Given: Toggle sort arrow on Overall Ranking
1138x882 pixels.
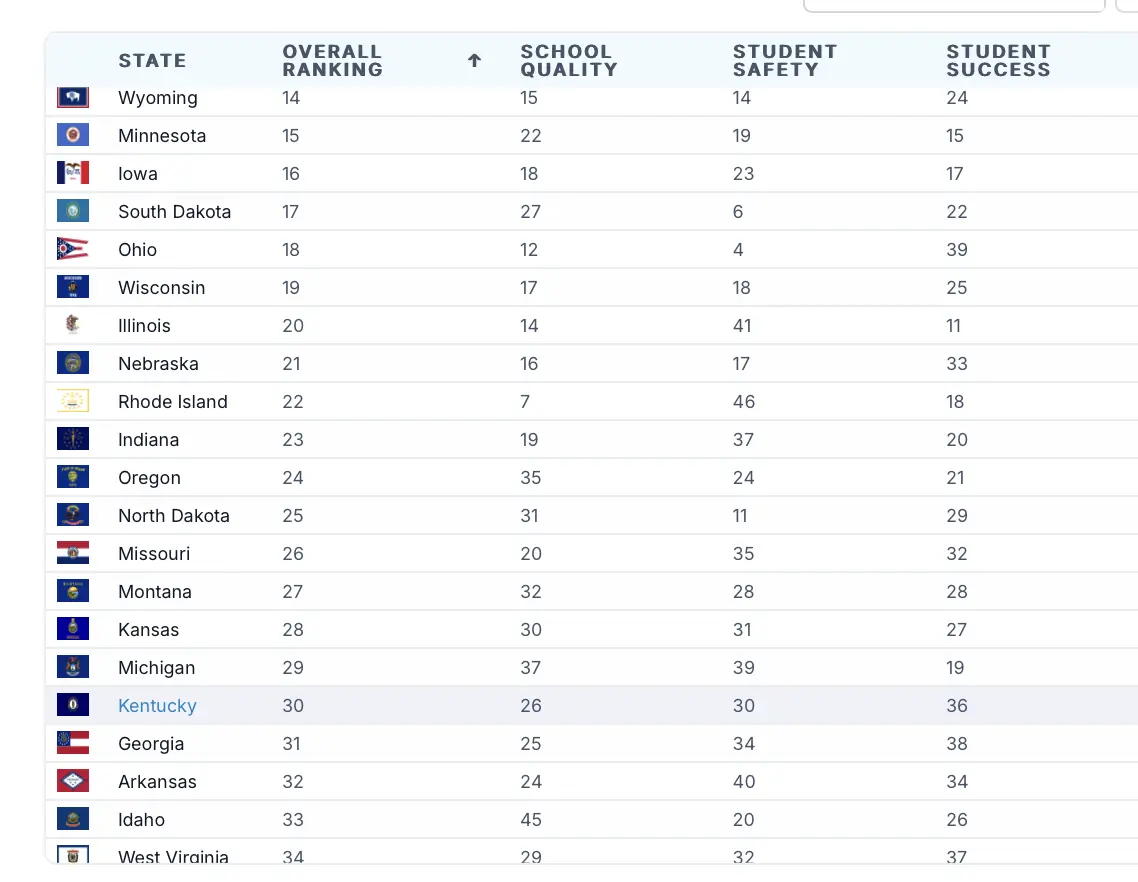Looking at the screenshot, I should pyautogui.click(x=474, y=61).
